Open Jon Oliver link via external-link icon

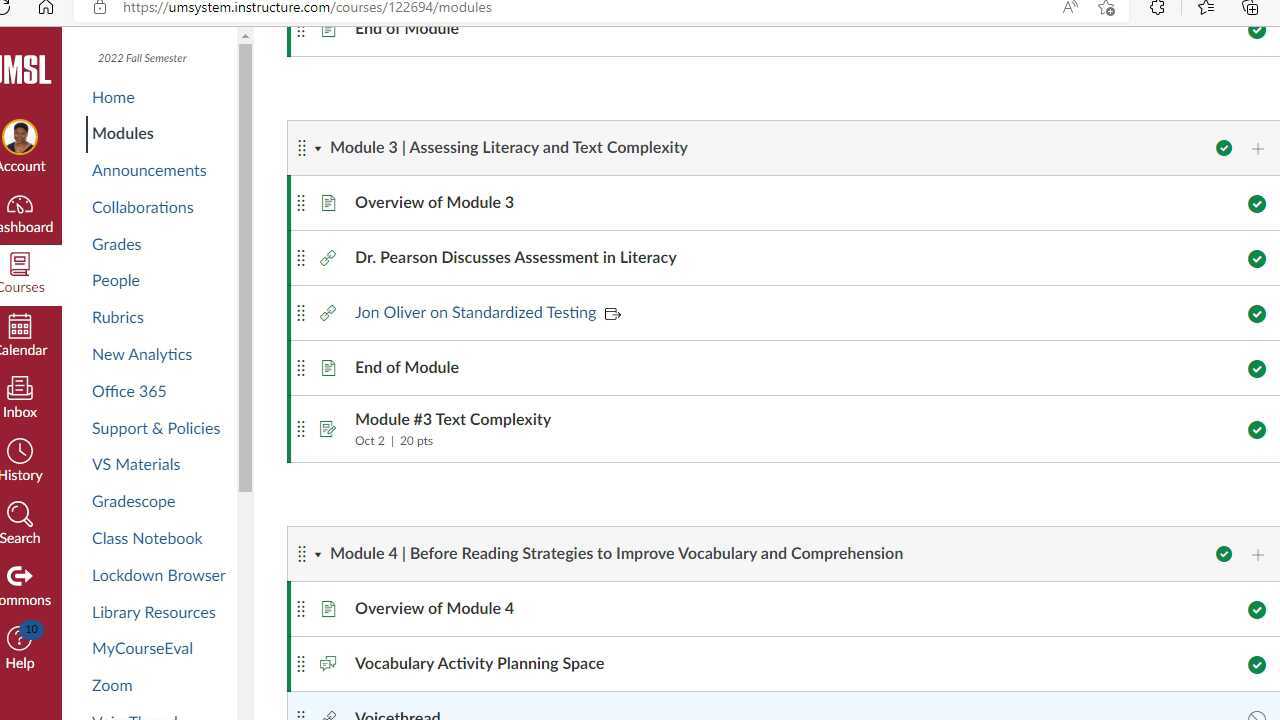point(613,313)
